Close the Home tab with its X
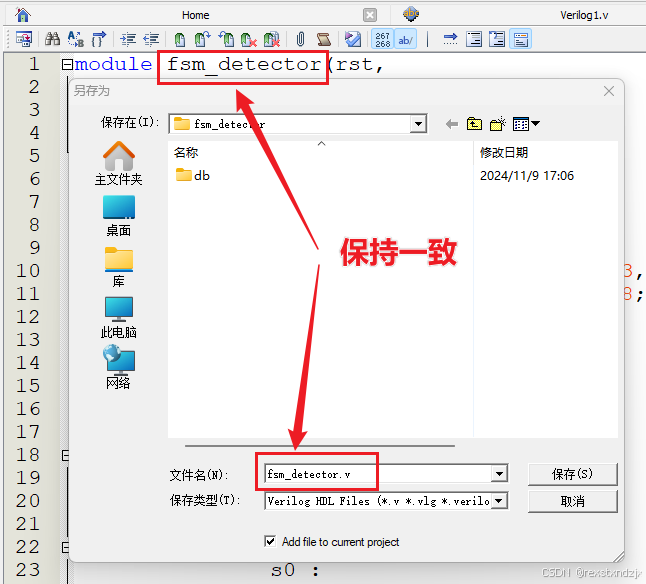 370,15
